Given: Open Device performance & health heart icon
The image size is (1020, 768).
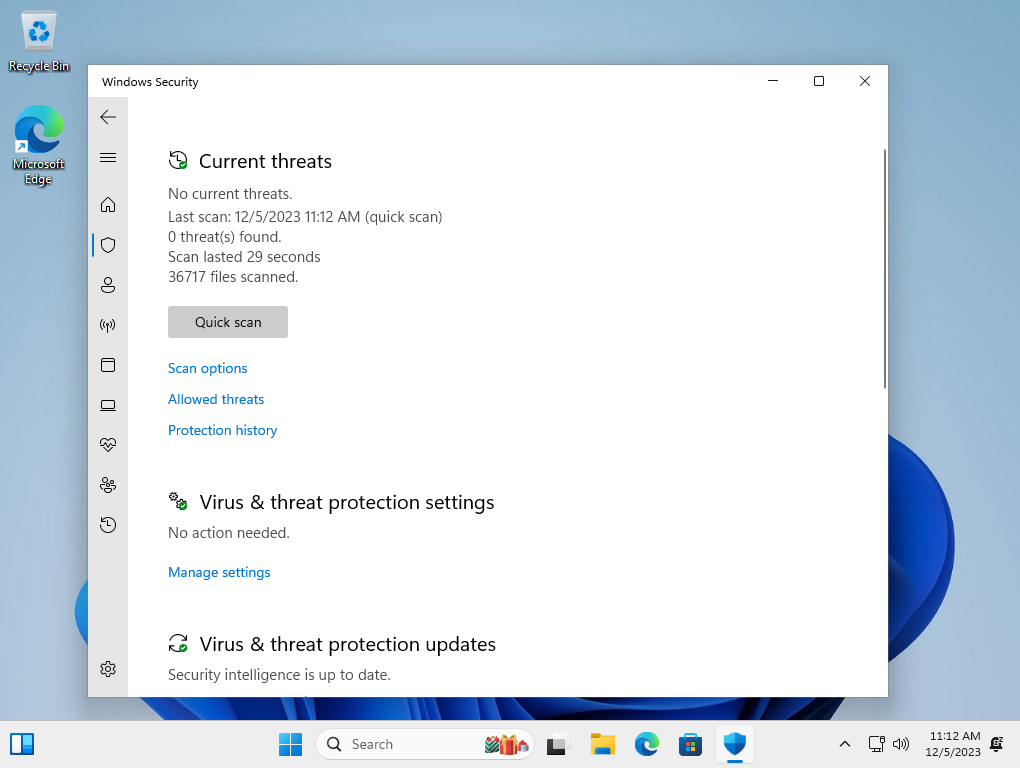Looking at the screenshot, I should 108,445.
